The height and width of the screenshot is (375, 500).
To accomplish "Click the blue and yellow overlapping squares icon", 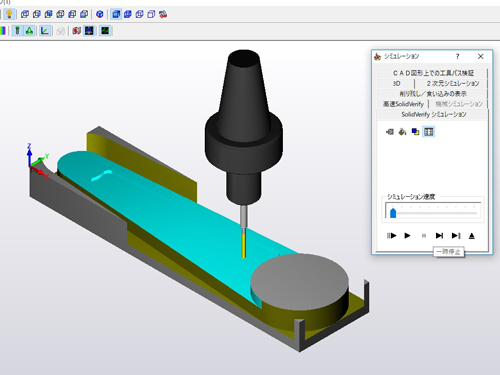I will point(415,132).
